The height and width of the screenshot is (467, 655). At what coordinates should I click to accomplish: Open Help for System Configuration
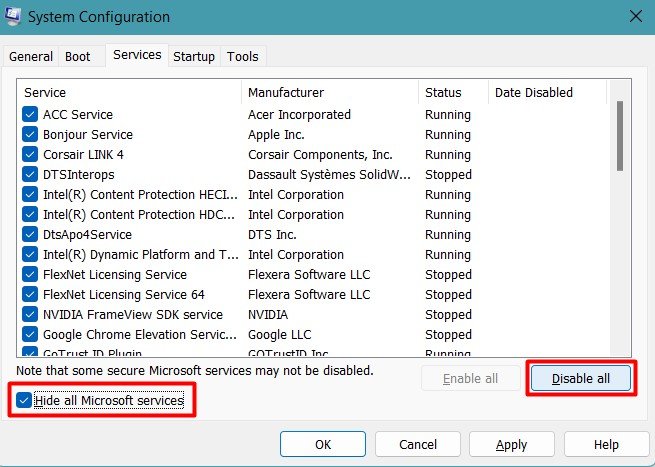click(607, 444)
